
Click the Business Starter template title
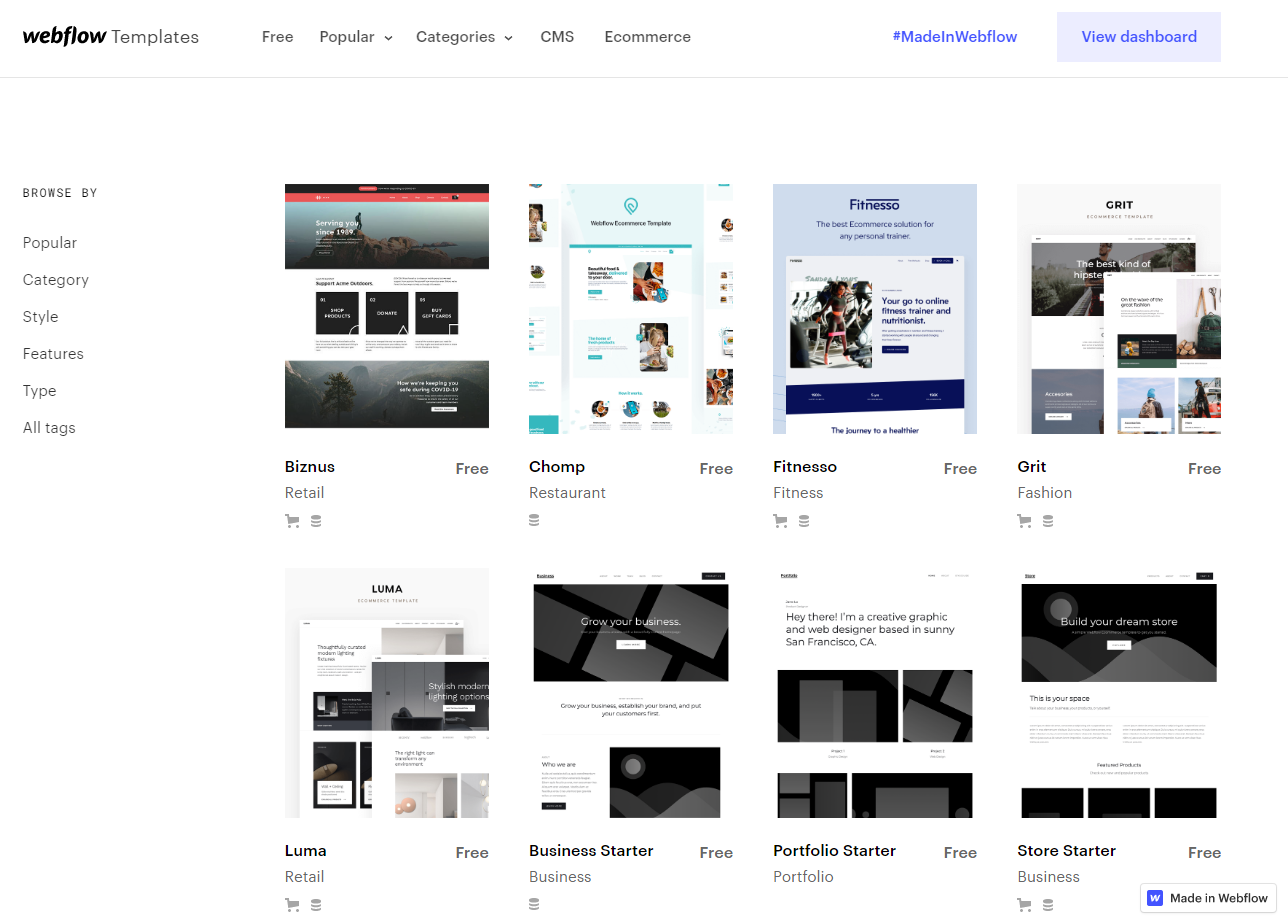pyautogui.click(x=591, y=851)
